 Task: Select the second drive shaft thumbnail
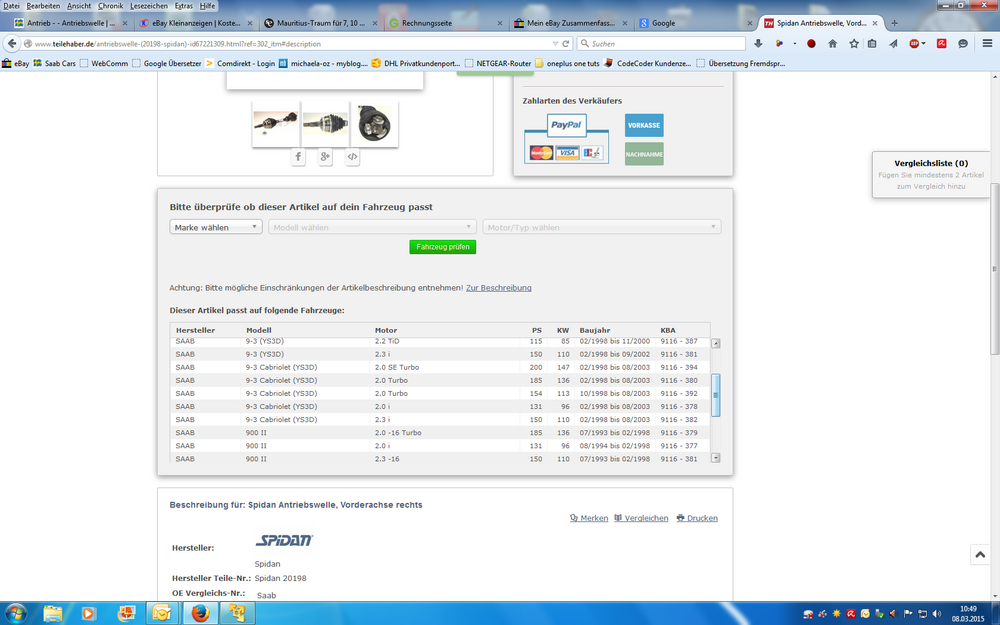[x=325, y=123]
